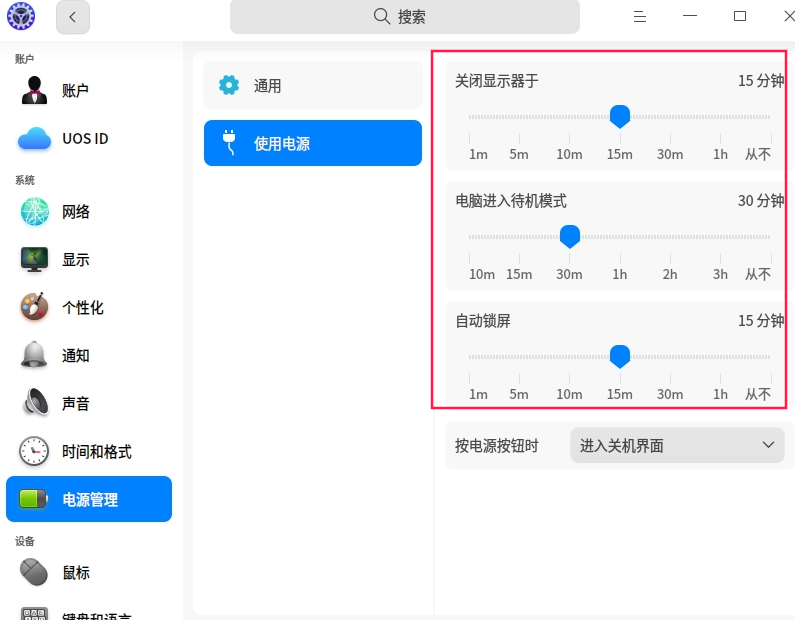
Task: Click the 搜索 search field
Action: tap(405, 17)
